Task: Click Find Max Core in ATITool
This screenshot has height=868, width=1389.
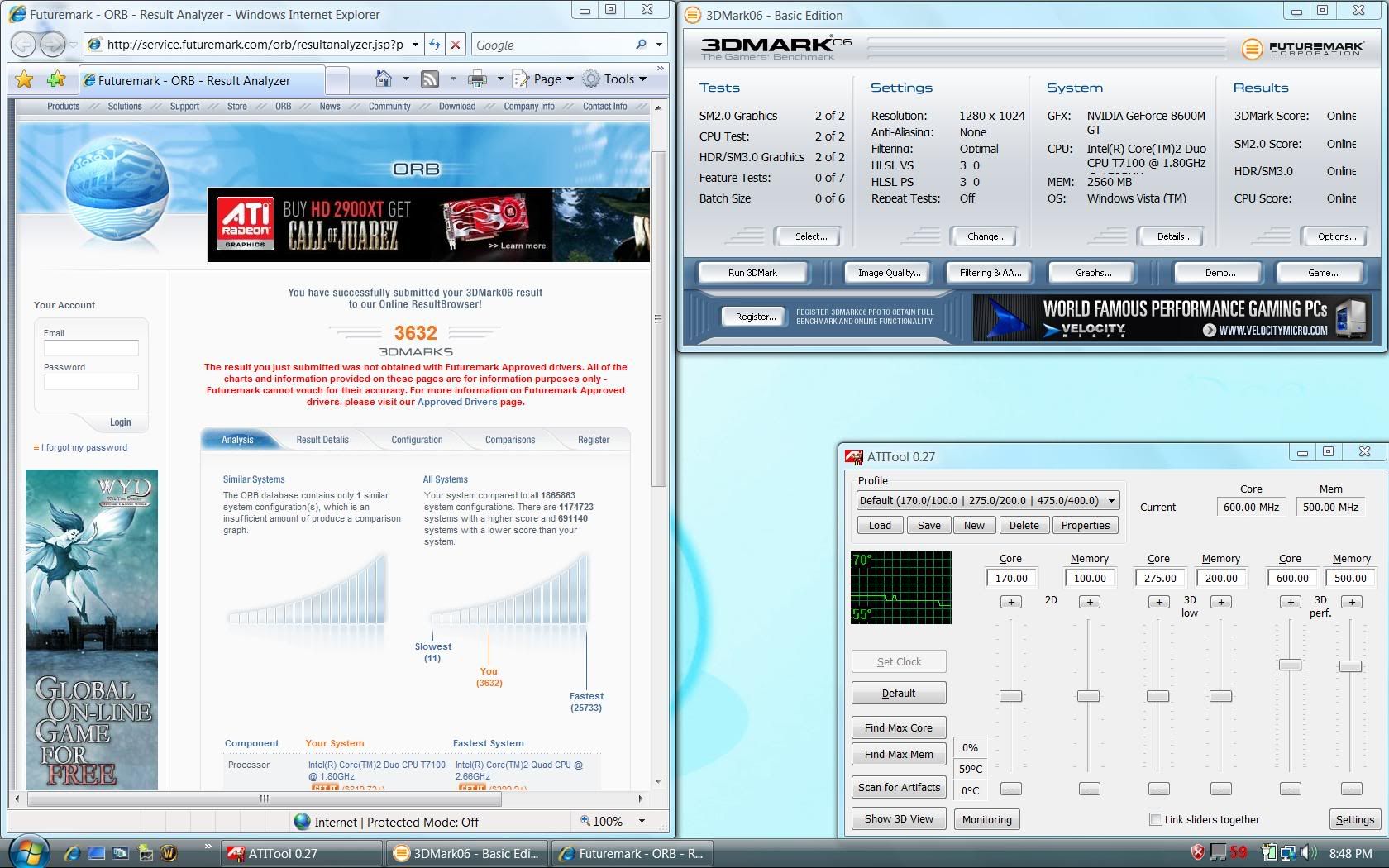Action: tap(899, 727)
